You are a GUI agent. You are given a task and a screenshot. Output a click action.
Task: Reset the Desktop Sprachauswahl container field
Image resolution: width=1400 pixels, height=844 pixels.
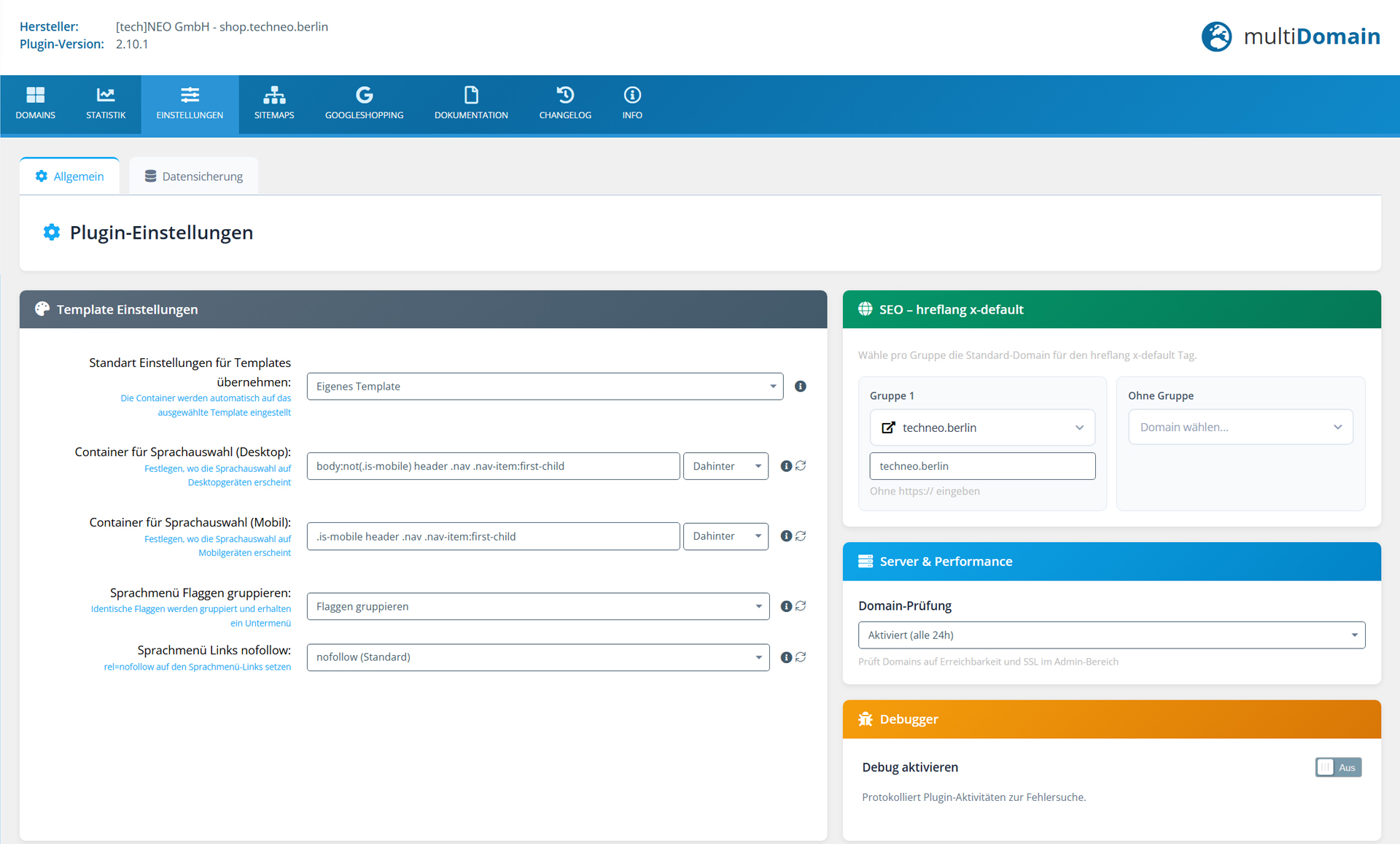[801, 465]
